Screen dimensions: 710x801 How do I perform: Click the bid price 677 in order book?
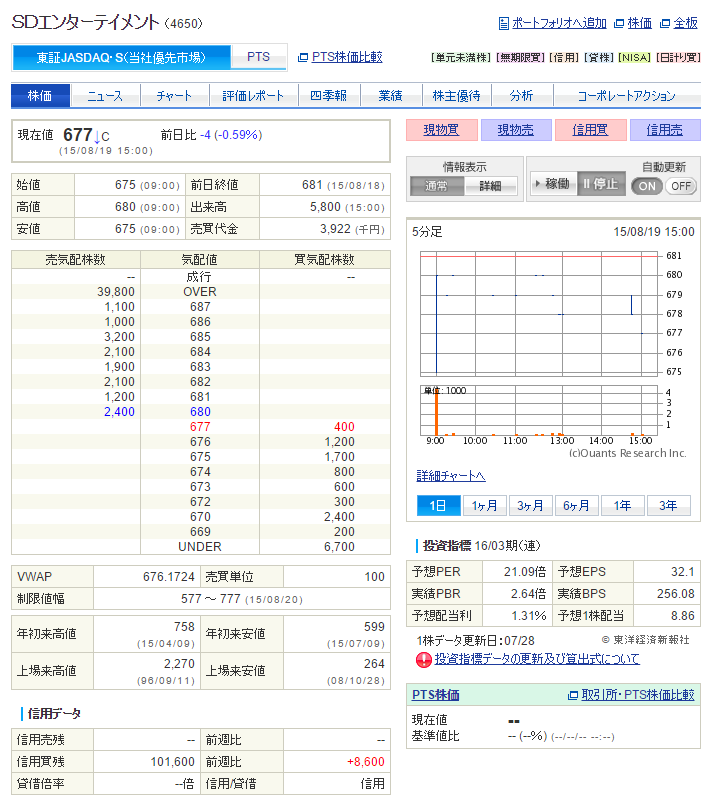click(x=200, y=427)
